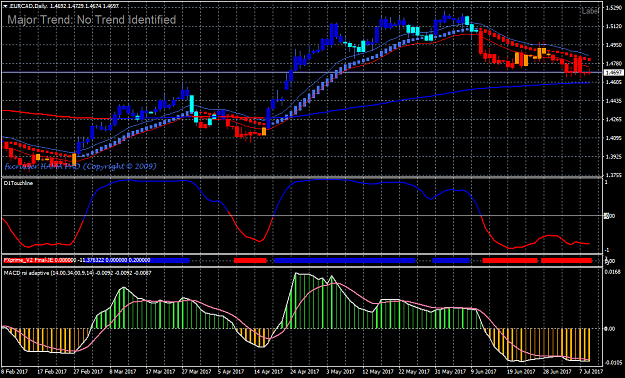Viewport: 625px width, 378px height.
Task: Click the MACD rsi adaptive indicator label
Action: click(77, 273)
